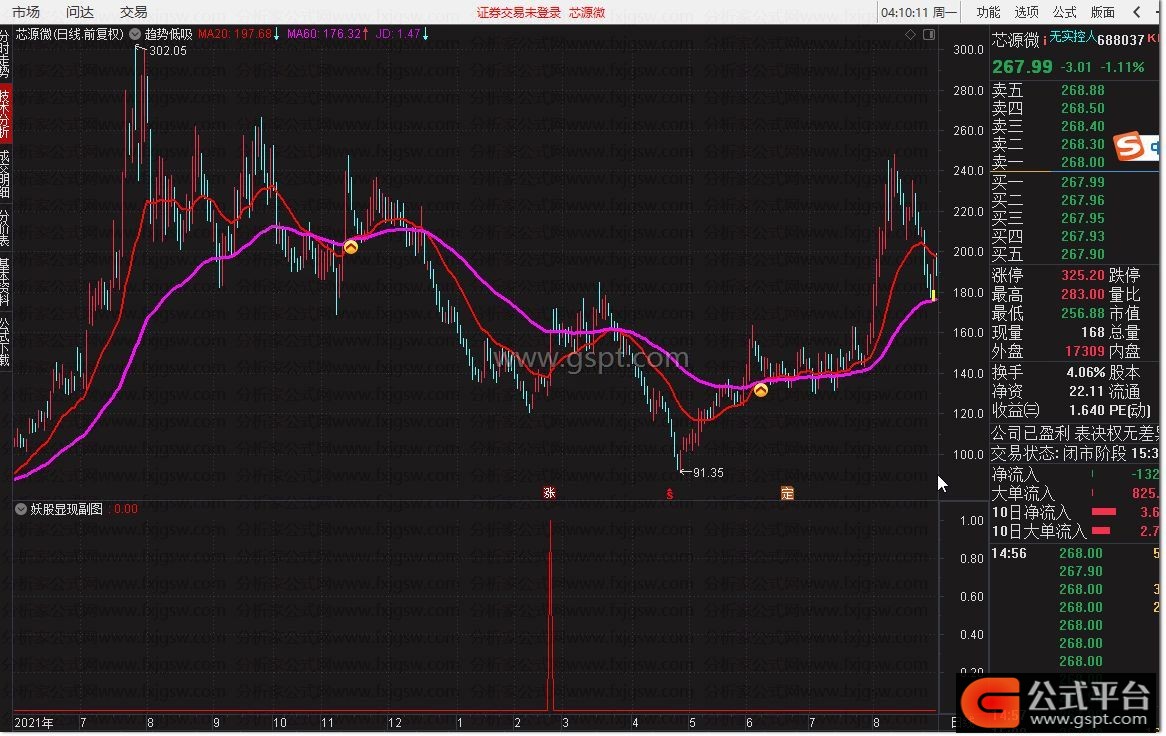Open the 问达 menu
This screenshot has width=1166, height=736.
point(80,12)
